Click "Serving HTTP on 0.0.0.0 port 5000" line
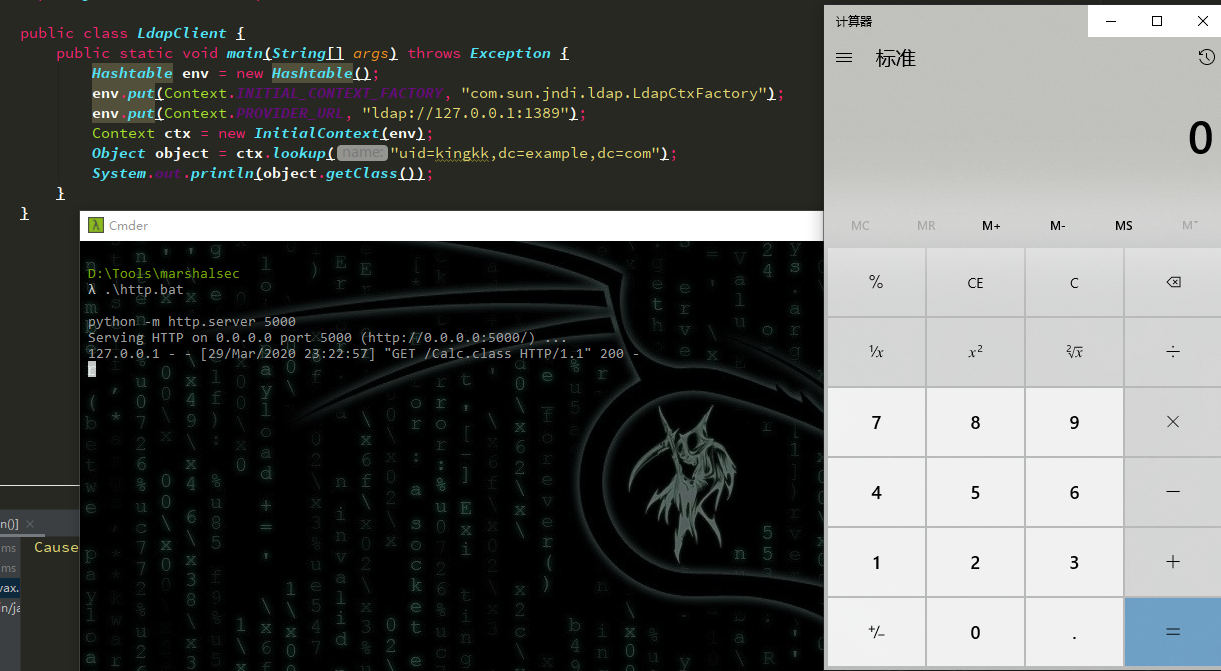The width and height of the screenshot is (1221, 671). (327, 338)
